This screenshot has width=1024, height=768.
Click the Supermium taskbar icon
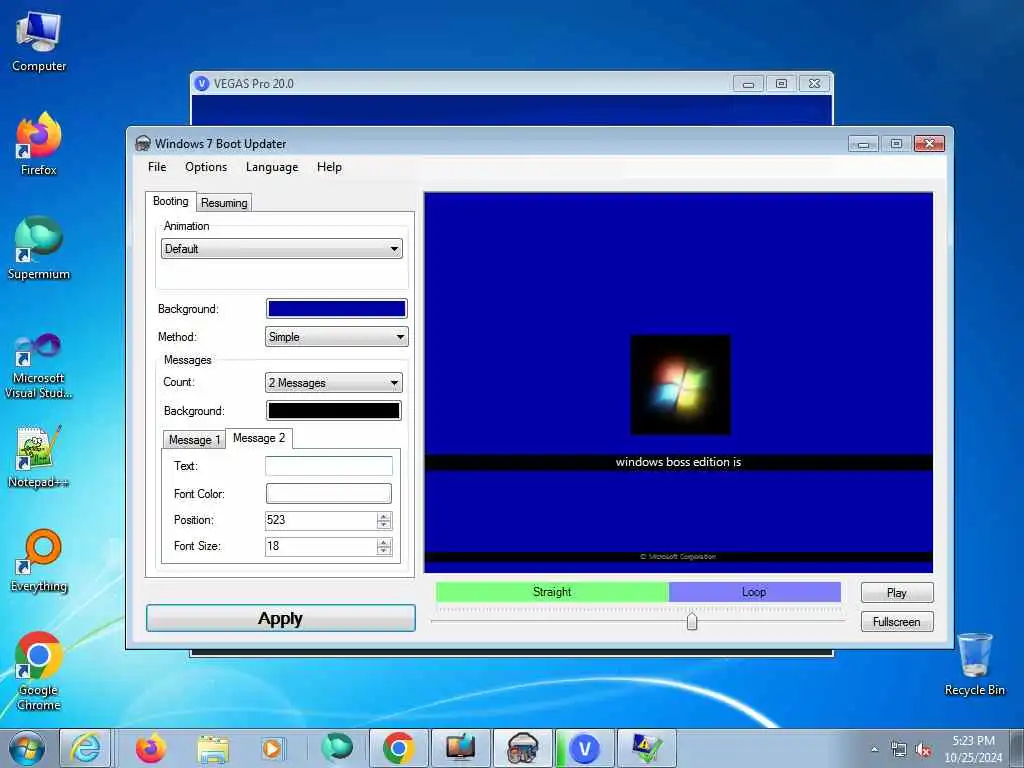pyautogui.click(x=336, y=748)
